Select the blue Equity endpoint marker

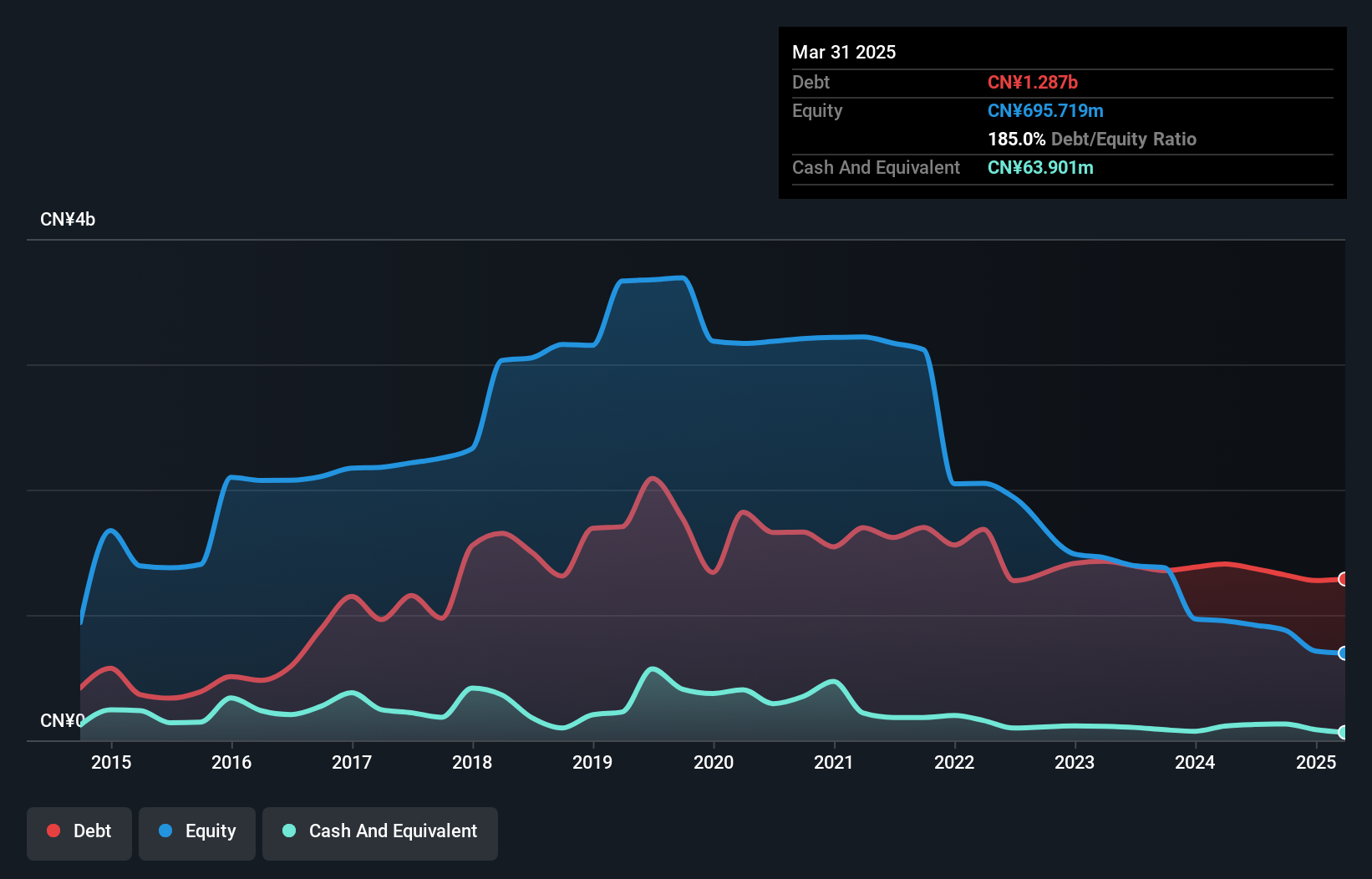pos(1344,653)
